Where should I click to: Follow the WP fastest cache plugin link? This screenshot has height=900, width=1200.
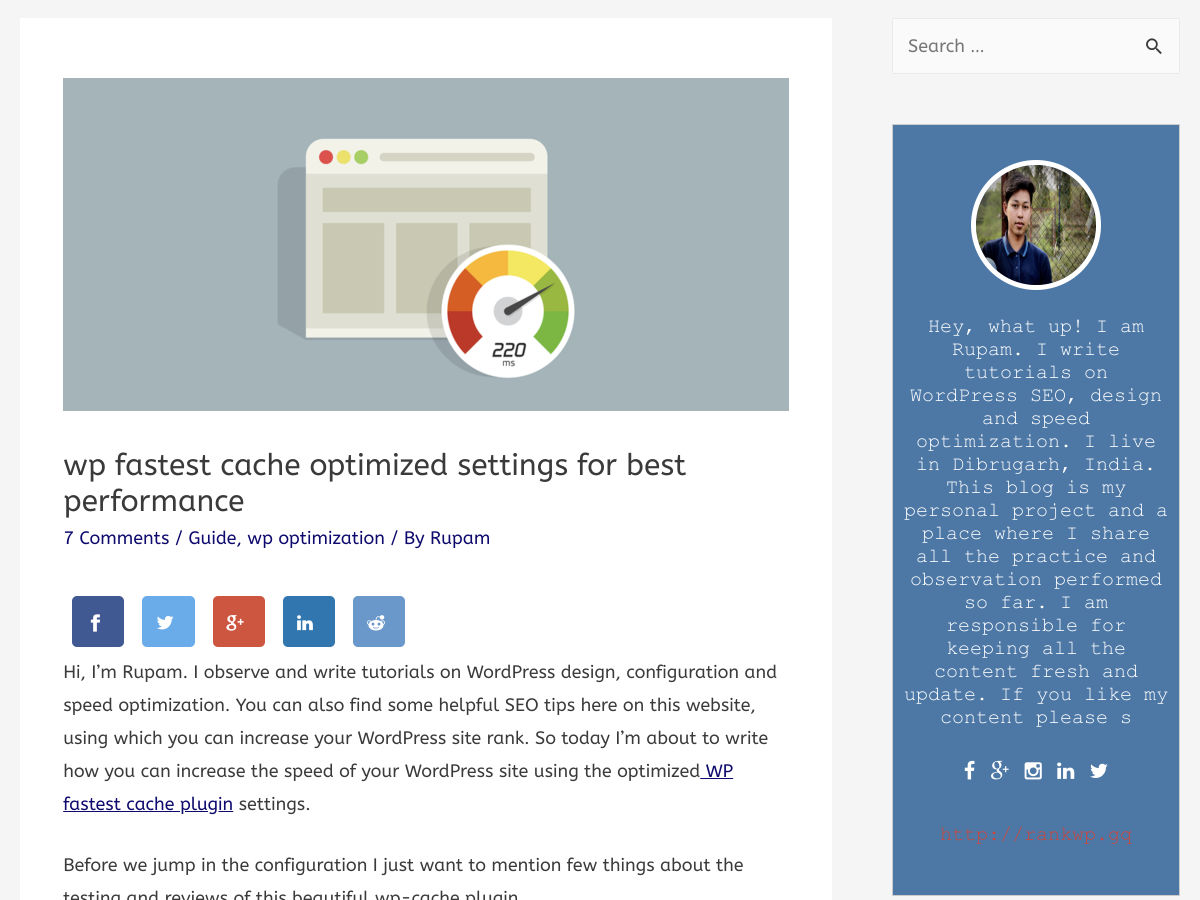click(148, 804)
